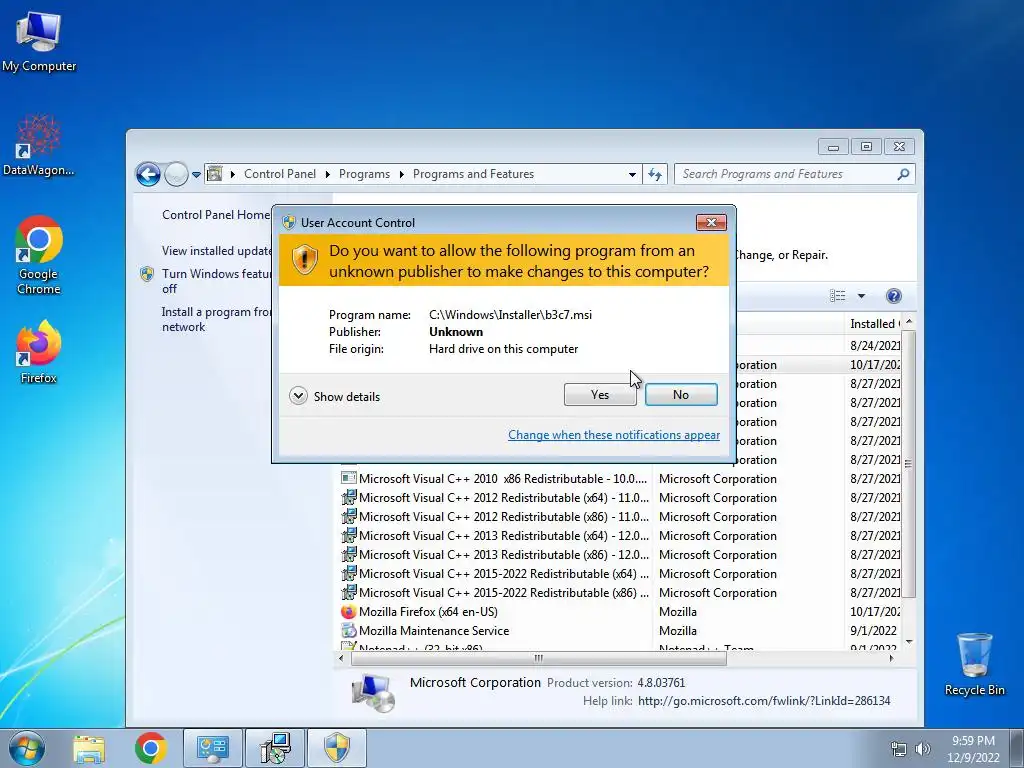Open the Control Panel Home link
Image resolution: width=1024 pixels, height=768 pixels.
point(216,215)
